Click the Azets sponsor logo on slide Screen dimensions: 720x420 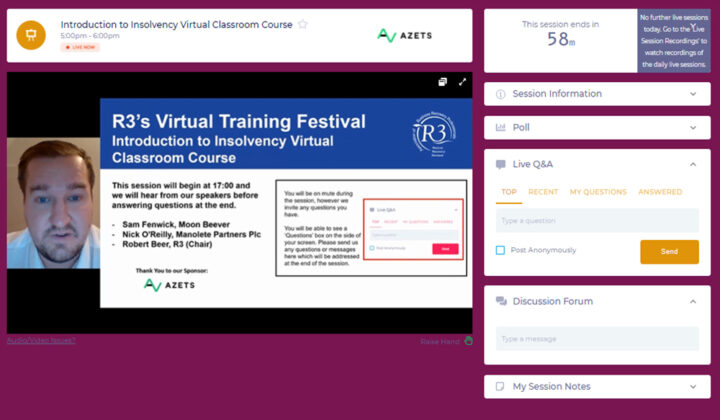(x=169, y=285)
